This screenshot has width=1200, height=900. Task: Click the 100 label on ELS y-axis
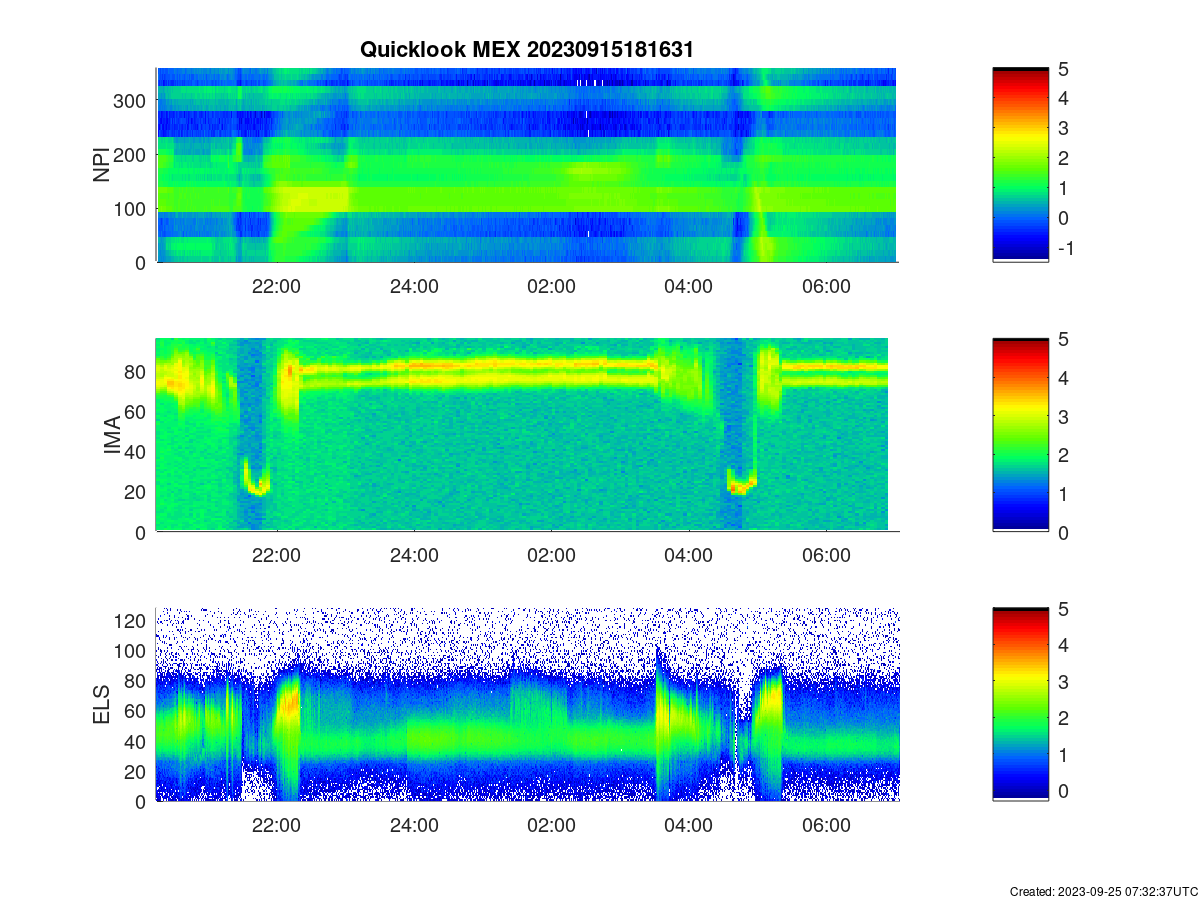click(130, 651)
